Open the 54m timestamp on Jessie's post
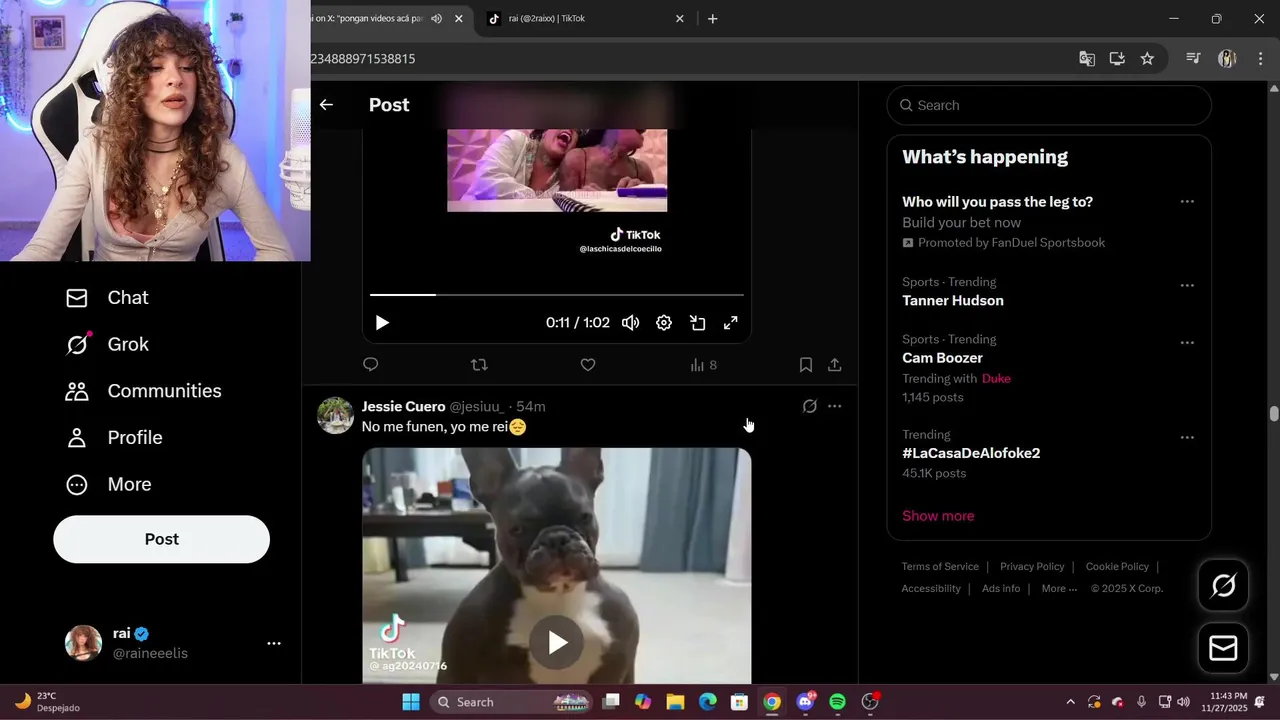The width and height of the screenshot is (1280, 720). point(531,406)
